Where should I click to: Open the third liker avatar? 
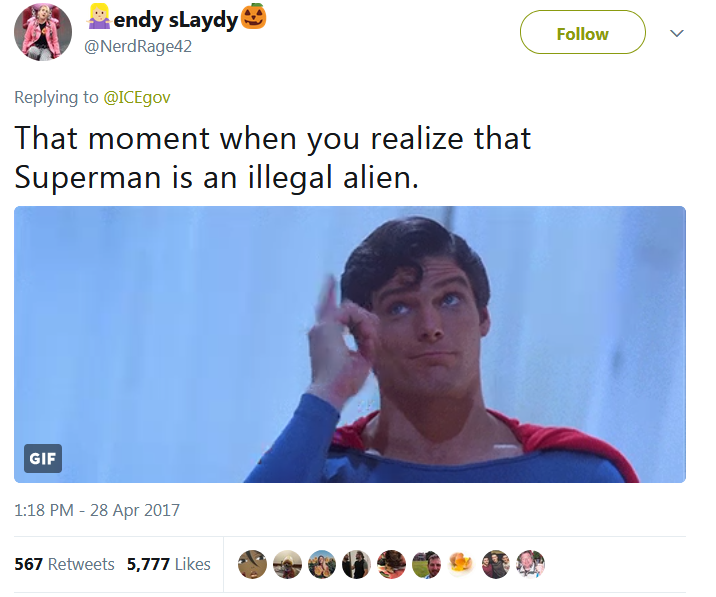point(322,564)
